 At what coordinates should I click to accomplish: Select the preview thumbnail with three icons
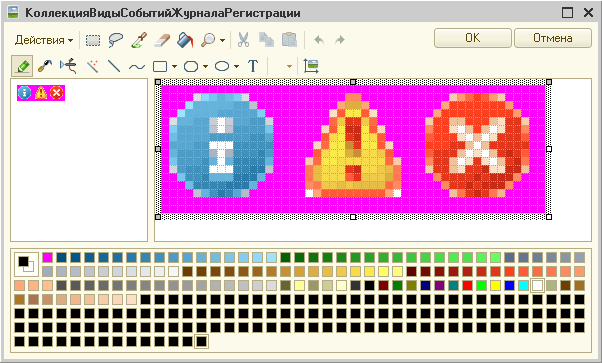[x=41, y=93]
